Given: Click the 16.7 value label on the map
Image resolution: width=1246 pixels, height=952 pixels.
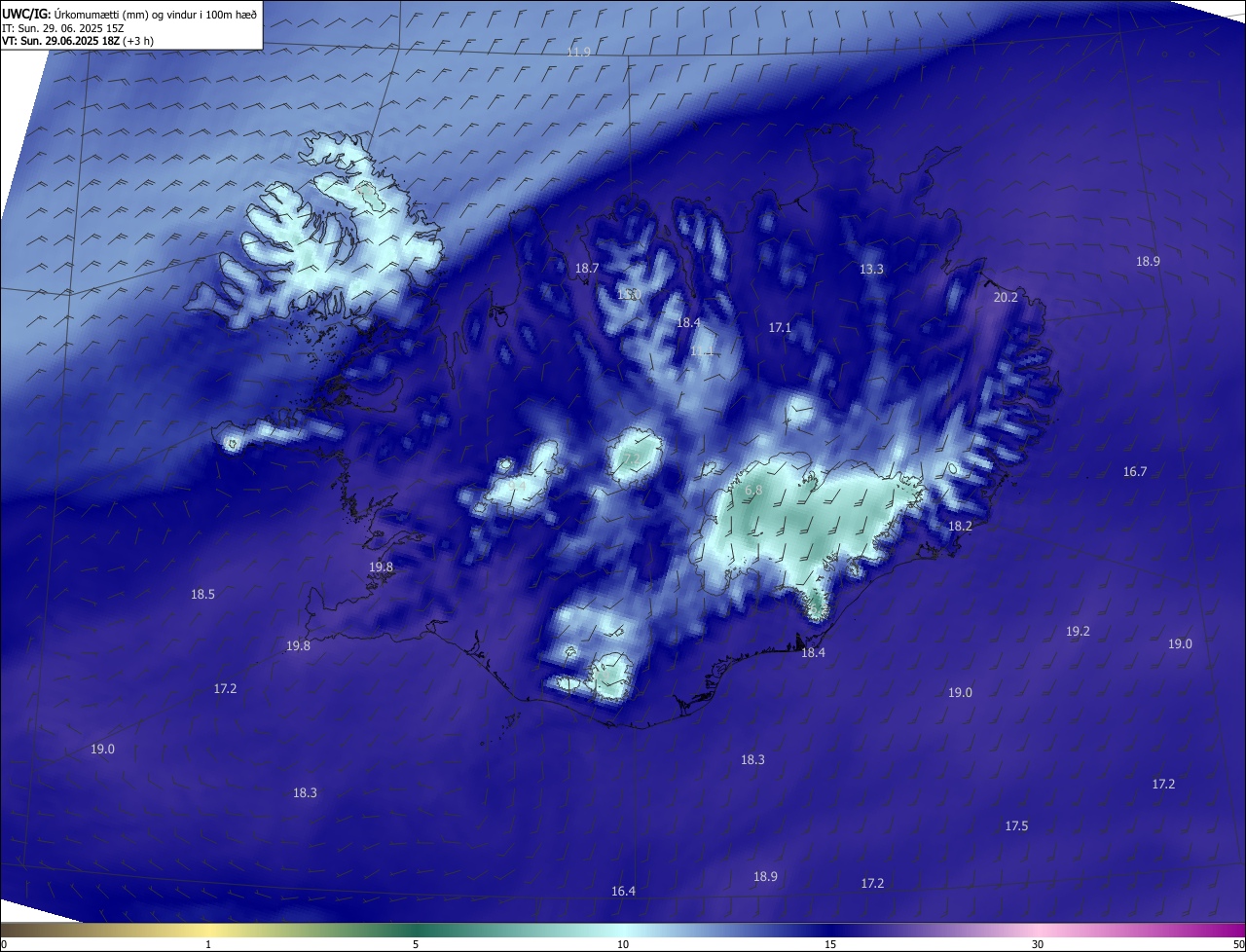Looking at the screenshot, I should coord(1135,471).
